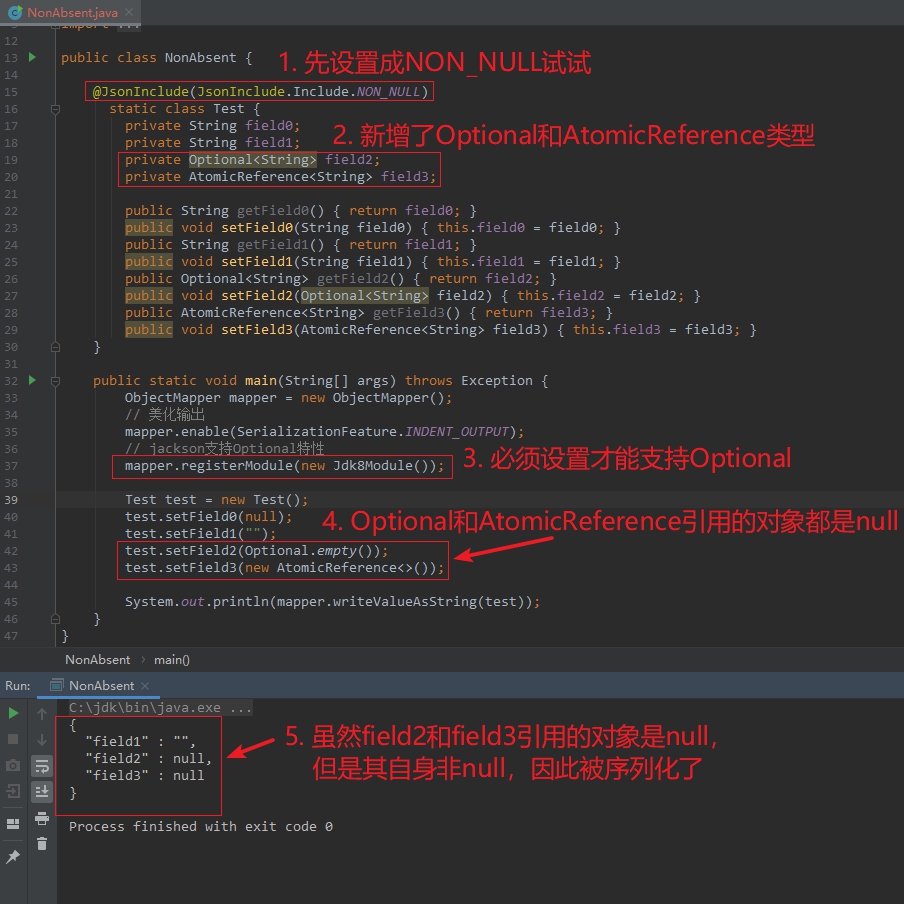This screenshot has height=904, width=904.
Task: Rerun NonAbsent with green play button
Action: 13,713
